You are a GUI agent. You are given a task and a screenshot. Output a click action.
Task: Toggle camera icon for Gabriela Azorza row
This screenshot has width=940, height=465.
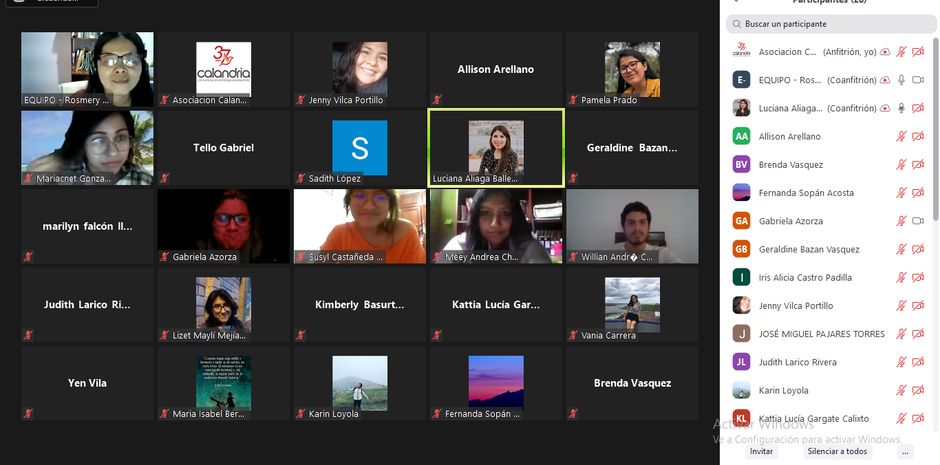(918, 221)
